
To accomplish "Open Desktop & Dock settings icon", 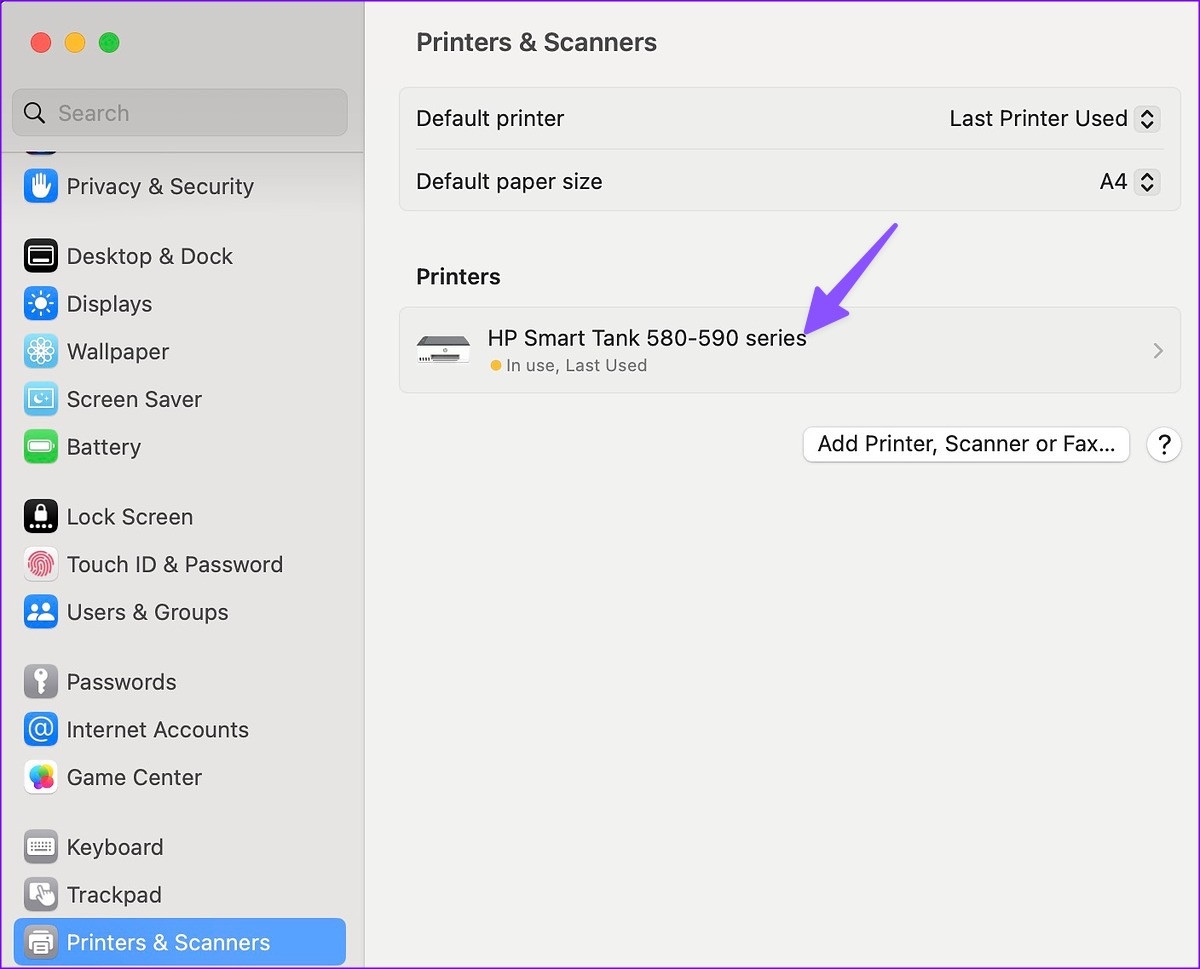I will [x=41, y=256].
